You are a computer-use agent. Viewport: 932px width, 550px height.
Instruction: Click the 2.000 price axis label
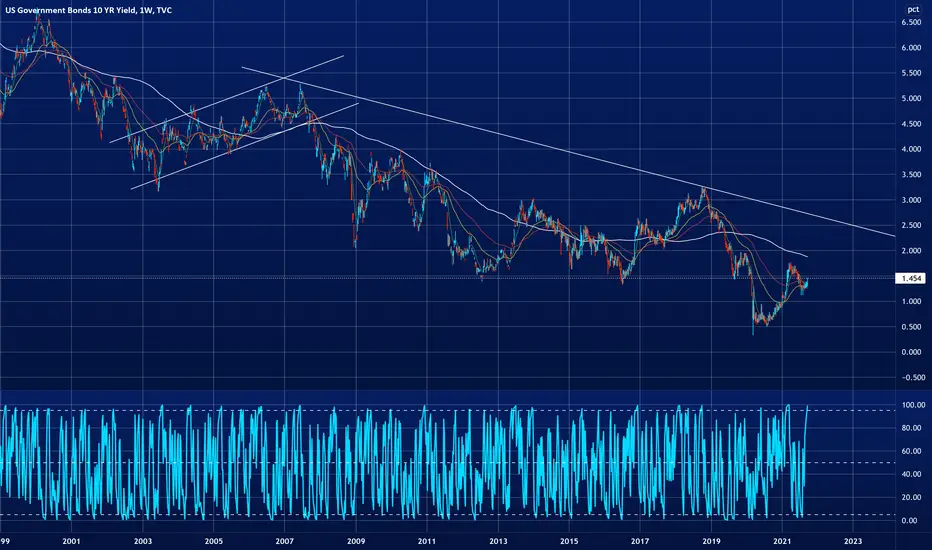tap(911, 251)
